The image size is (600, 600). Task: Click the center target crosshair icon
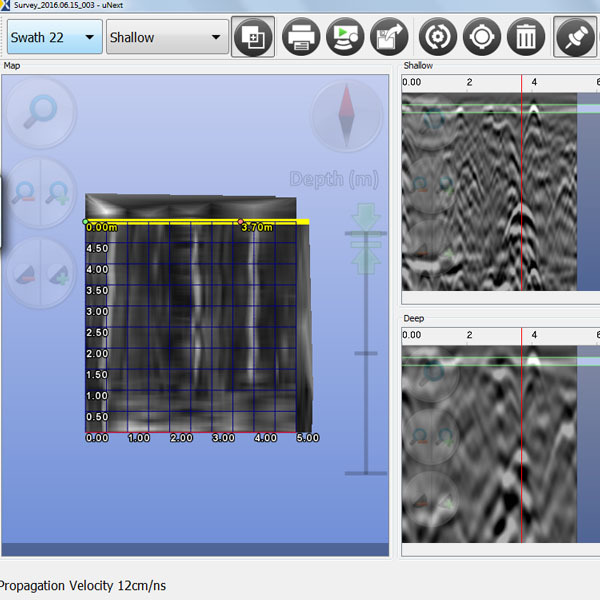(x=481, y=38)
